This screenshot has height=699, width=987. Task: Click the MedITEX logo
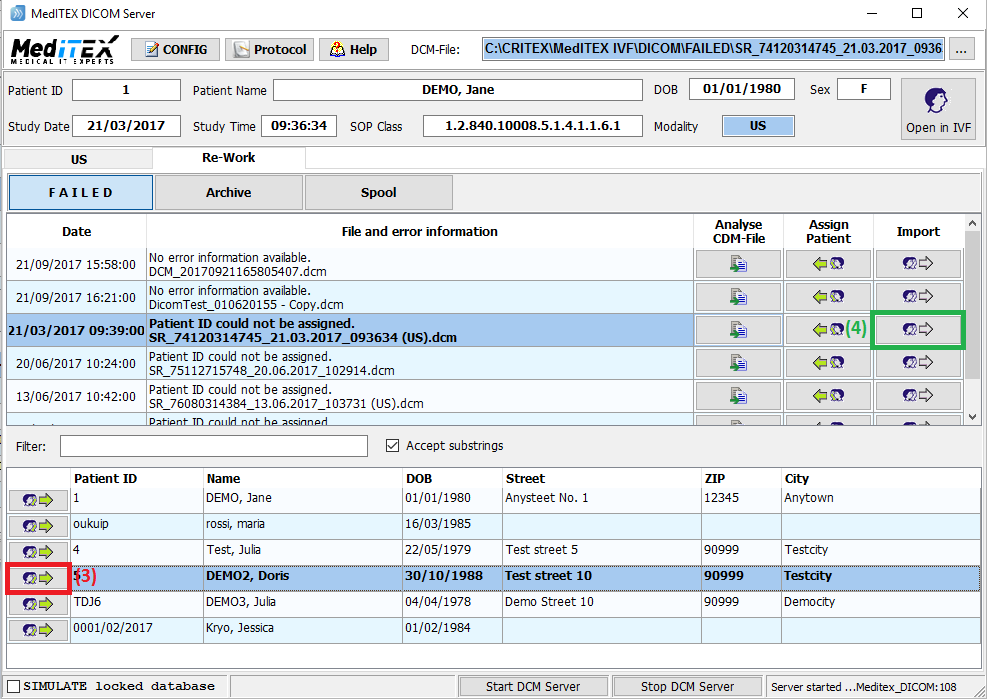(64, 50)
